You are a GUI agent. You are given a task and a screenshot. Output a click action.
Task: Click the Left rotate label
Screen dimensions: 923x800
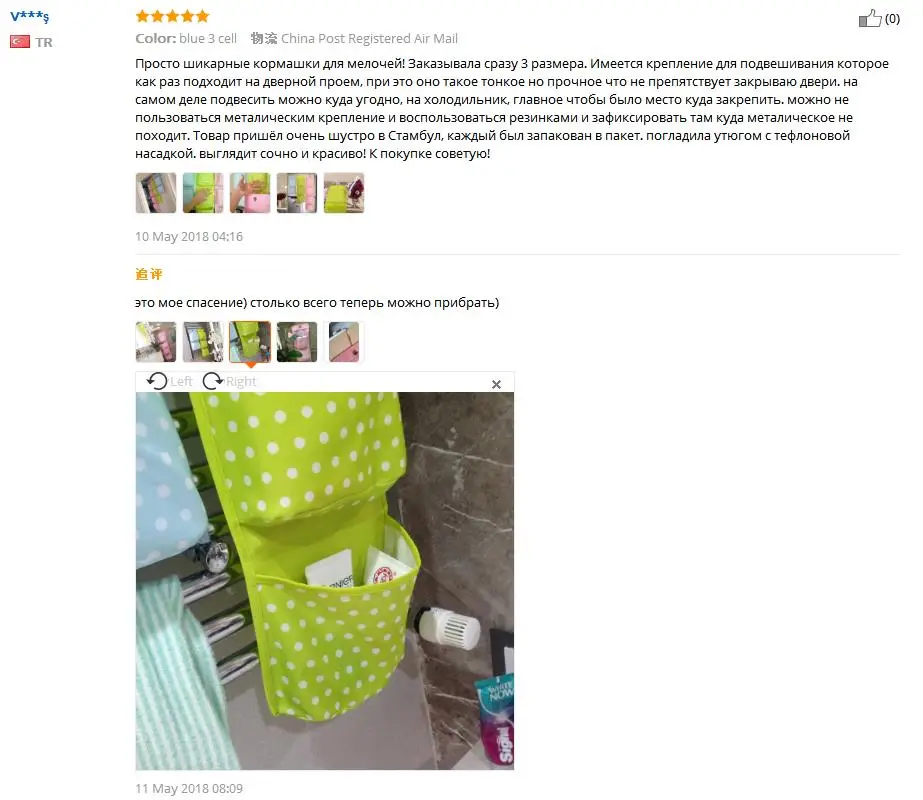coord(181,381)
